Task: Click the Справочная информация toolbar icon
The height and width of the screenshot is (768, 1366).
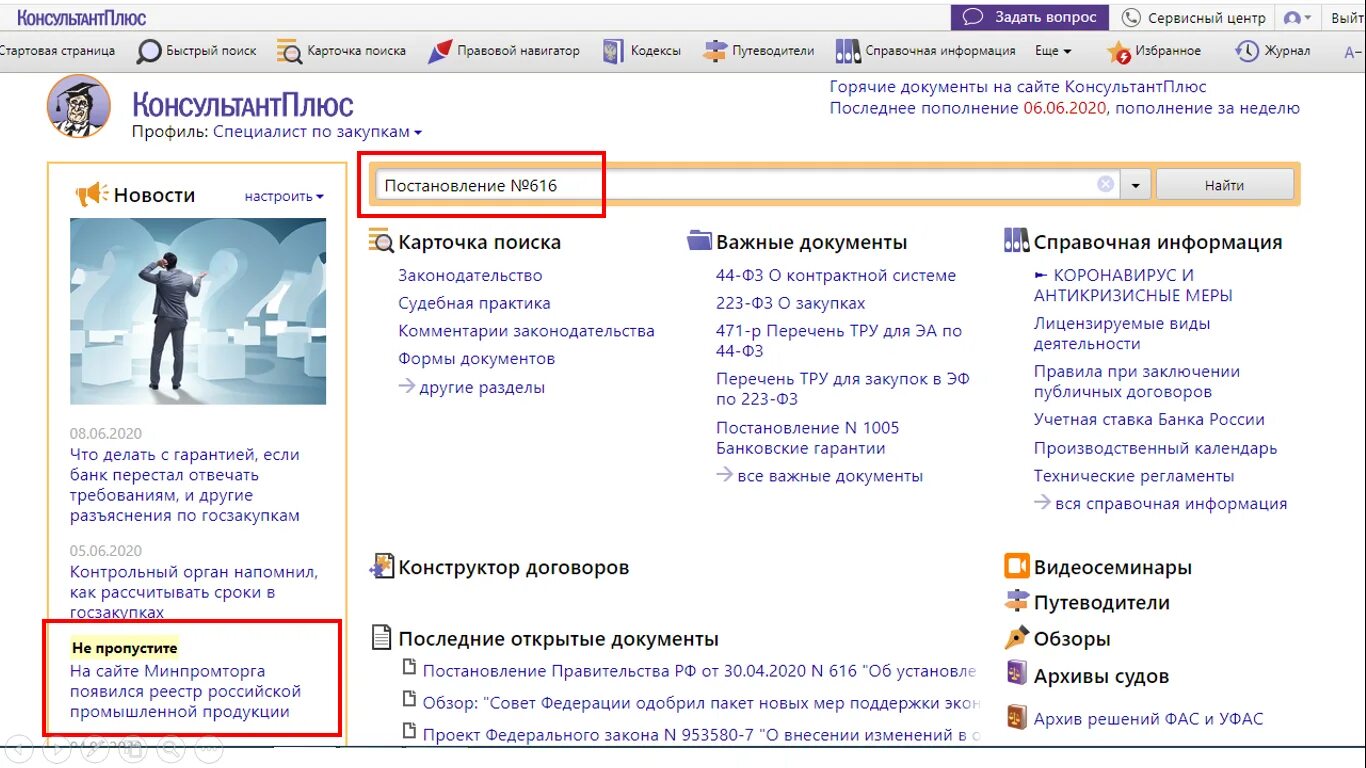Action: pos(848,51)
